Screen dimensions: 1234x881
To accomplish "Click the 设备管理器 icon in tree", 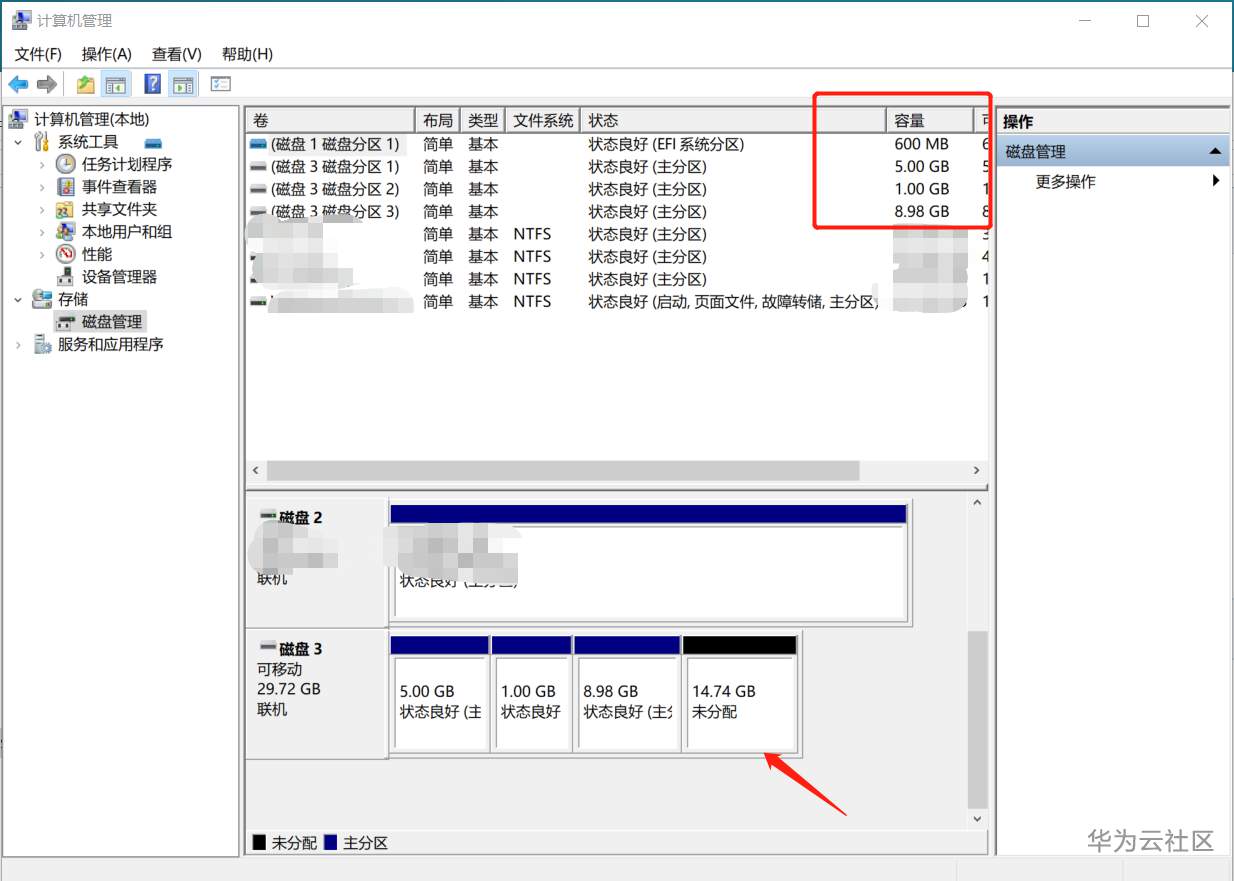I will [65, 277].
